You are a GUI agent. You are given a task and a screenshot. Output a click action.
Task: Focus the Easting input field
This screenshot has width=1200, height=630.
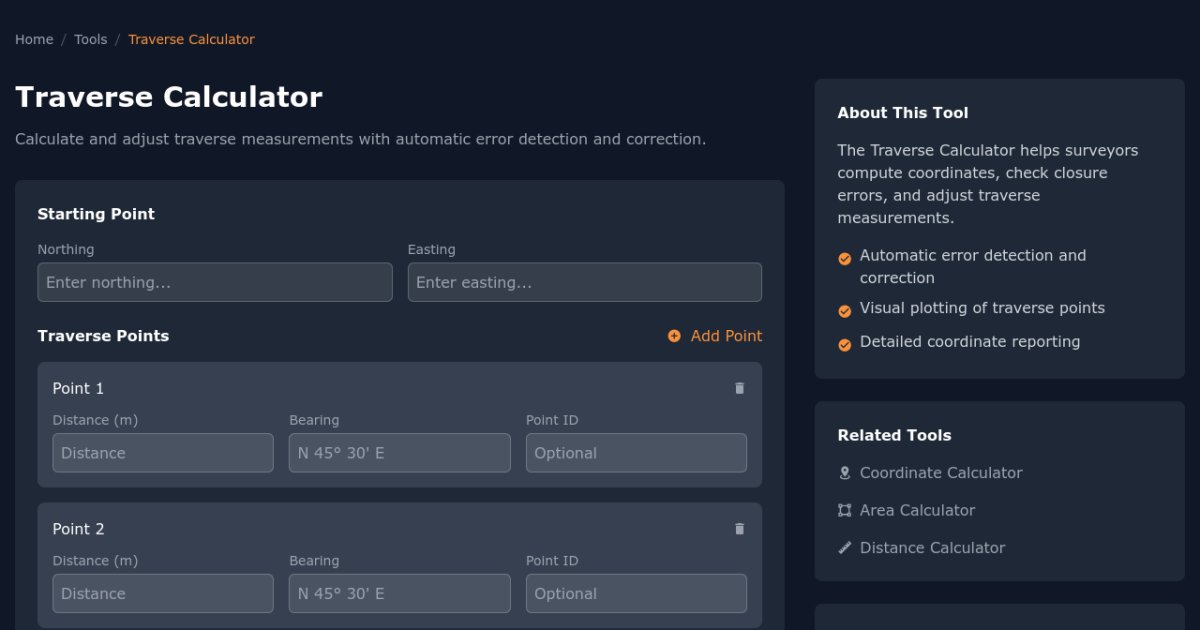(584, 282)
